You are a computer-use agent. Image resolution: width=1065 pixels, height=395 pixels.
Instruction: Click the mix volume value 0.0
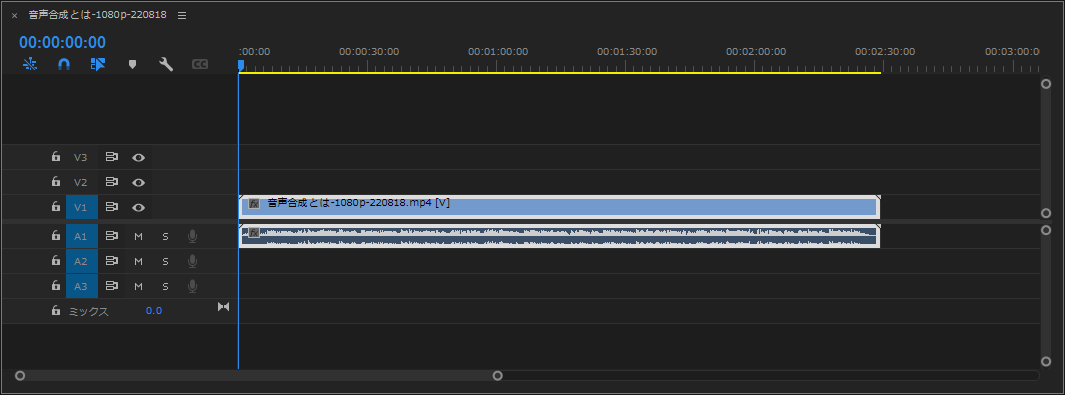[x=154, y=311]
